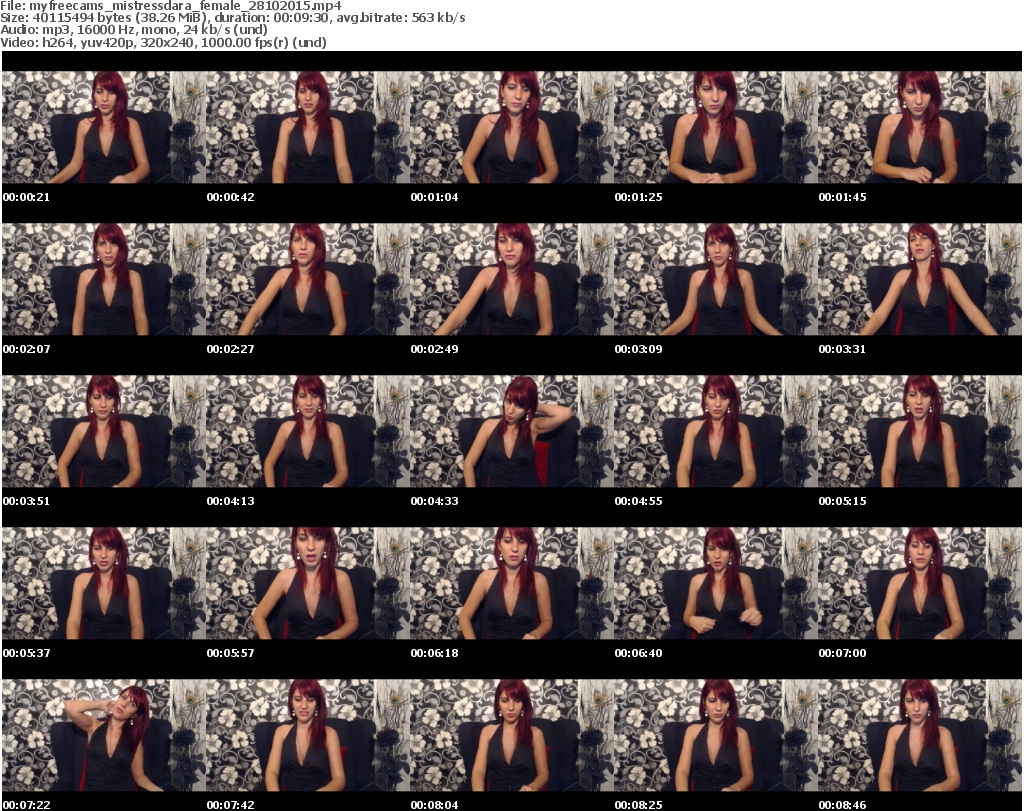
Task: Select the thumbnail frame at 00:07:22
Action: pyautogui.click(x=104, y=735)
